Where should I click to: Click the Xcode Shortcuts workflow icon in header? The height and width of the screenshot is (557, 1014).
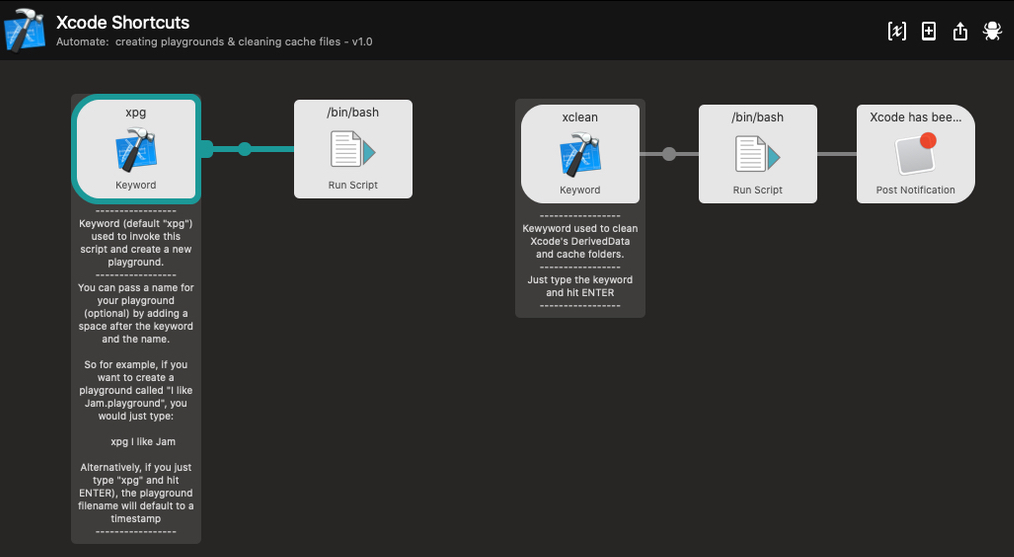point(24,30)
